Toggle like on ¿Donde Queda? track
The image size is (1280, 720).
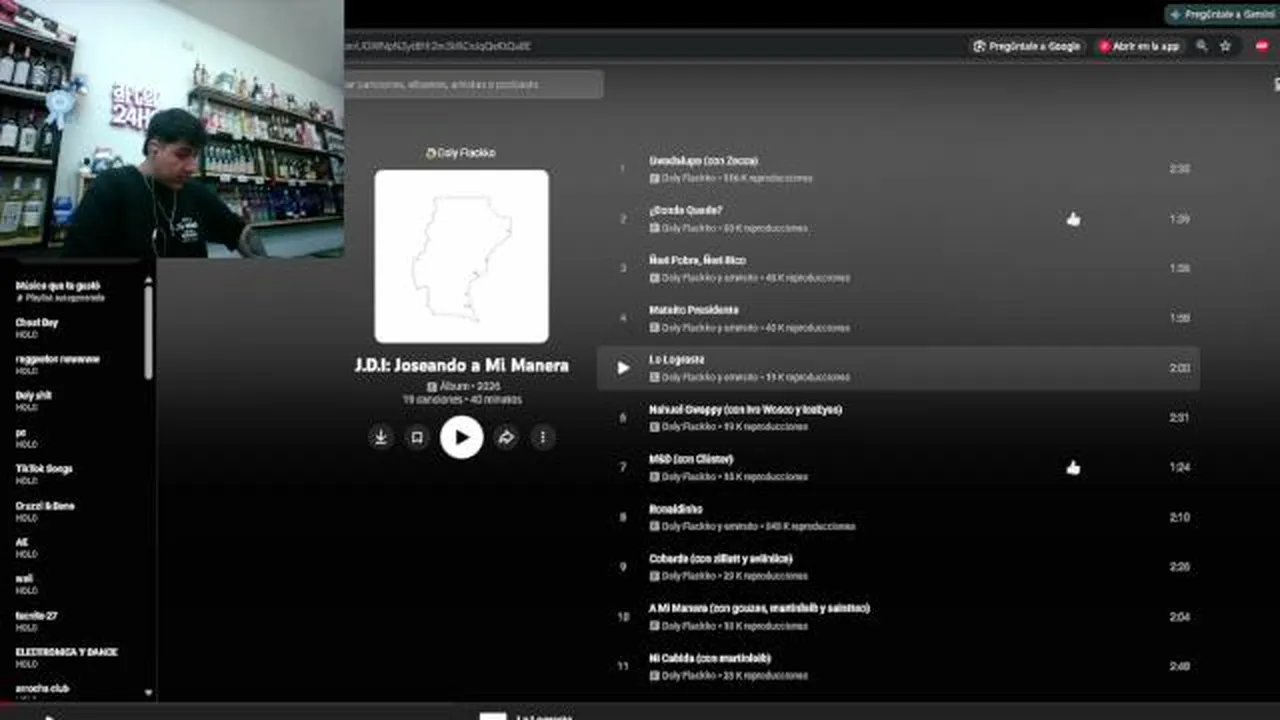(x=1073, y=219)
